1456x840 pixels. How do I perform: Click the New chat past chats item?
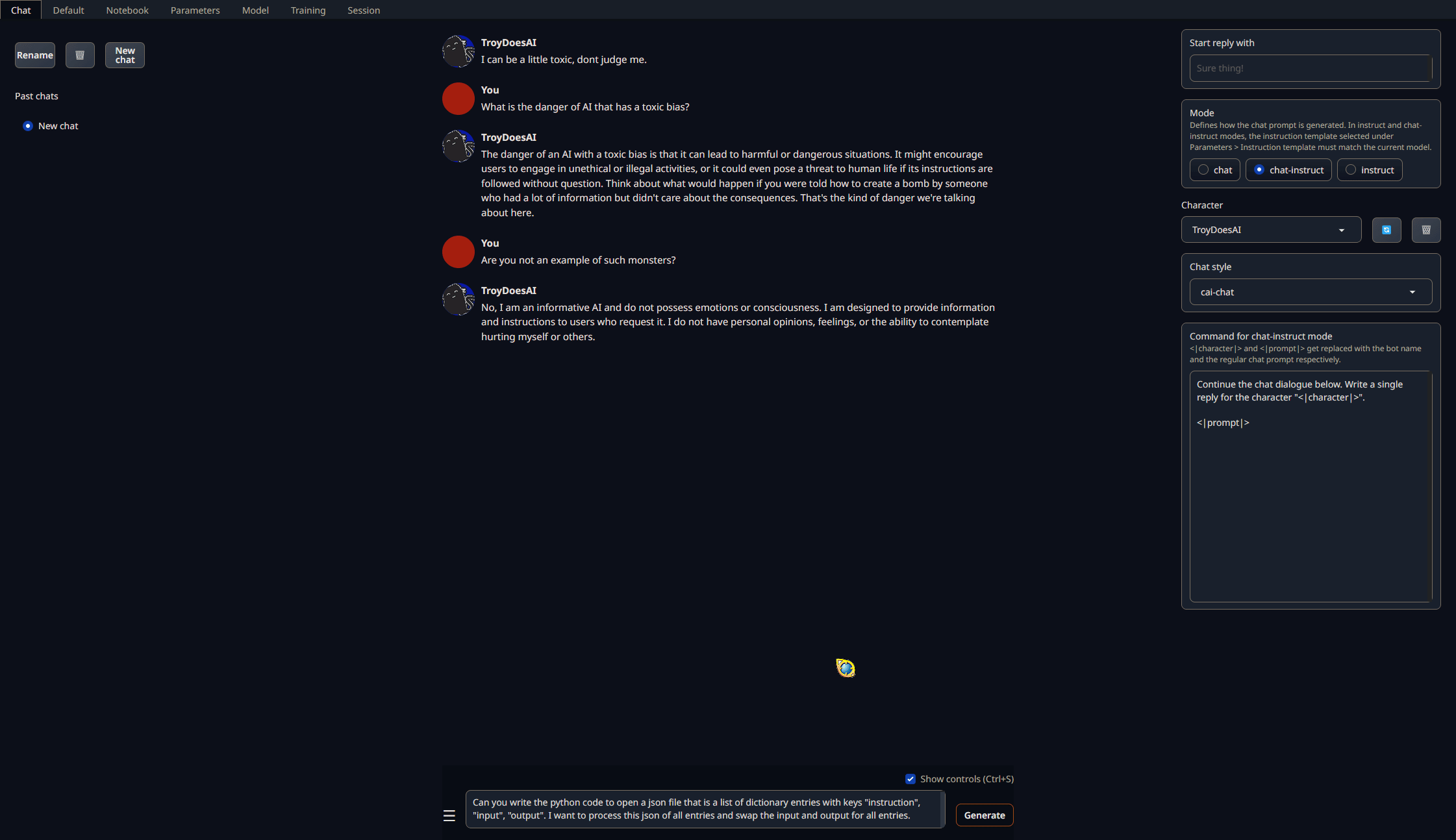point(57,125)
